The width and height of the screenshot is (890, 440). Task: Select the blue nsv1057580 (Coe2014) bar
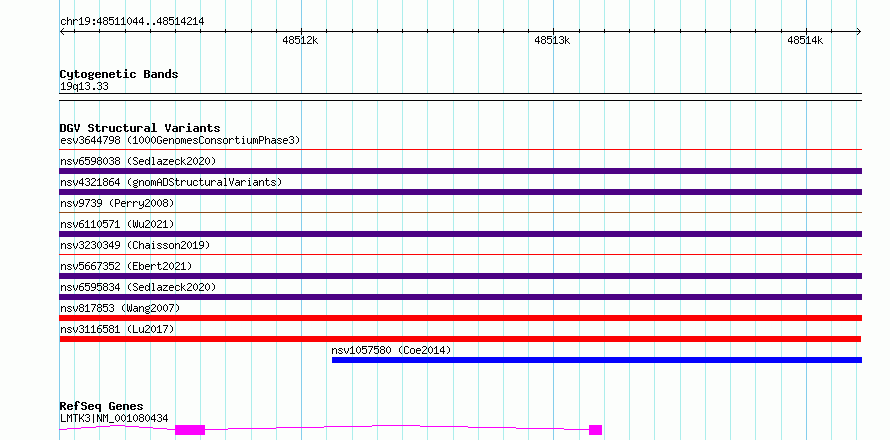[x=597, y=360]
